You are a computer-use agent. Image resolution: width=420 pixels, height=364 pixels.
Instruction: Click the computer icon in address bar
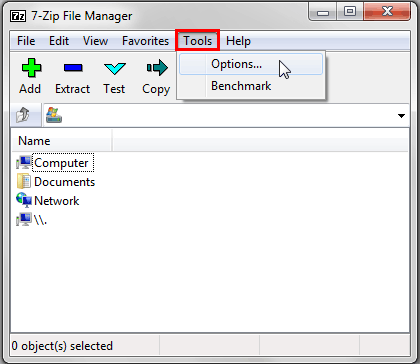[x=54, y=115]
